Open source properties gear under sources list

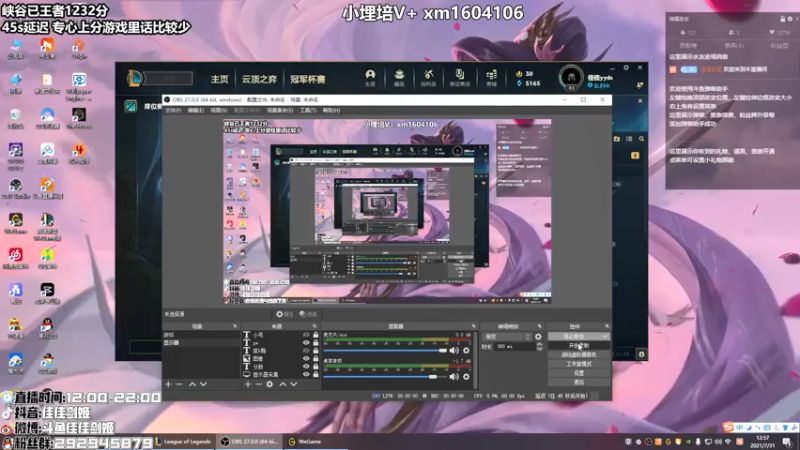pyautogui.click(x=269, y=384)
